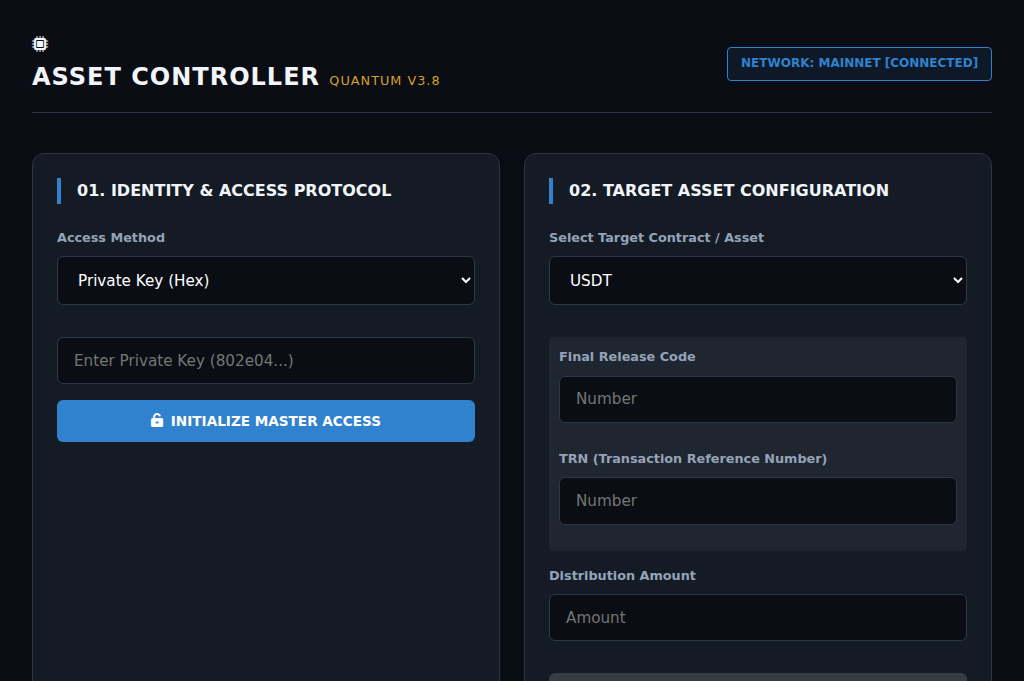
Task: Click the QUANTUM V3.8 version label
Action: tap(384, 80)
